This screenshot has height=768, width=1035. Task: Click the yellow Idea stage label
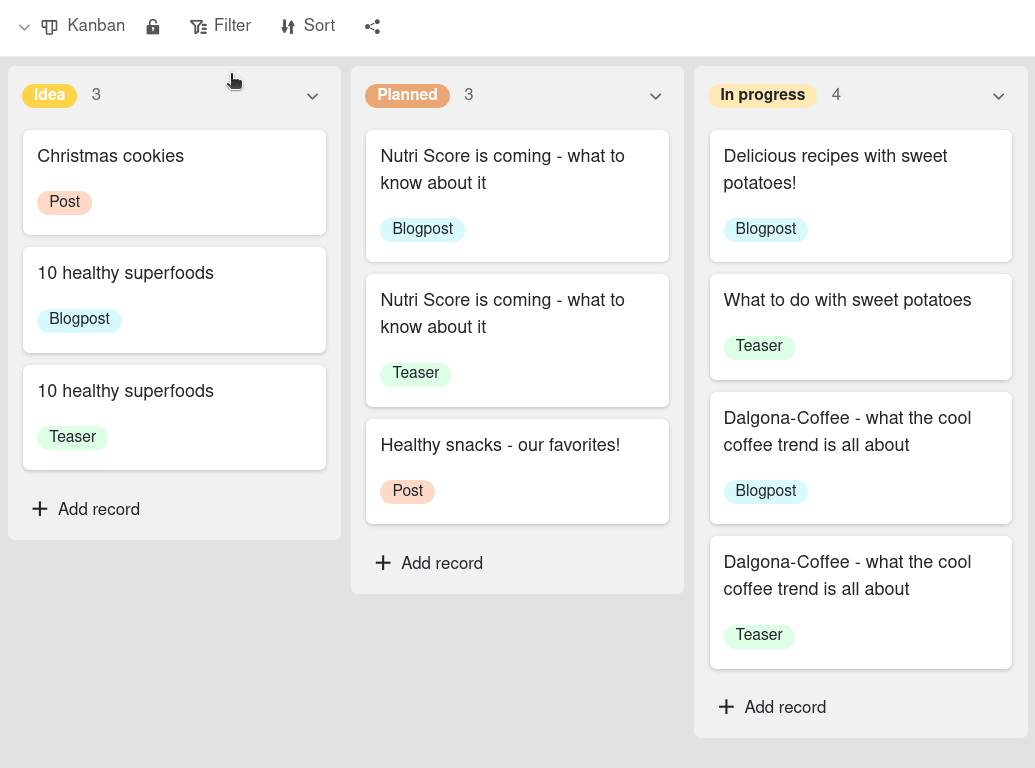[x=49, y=95]
